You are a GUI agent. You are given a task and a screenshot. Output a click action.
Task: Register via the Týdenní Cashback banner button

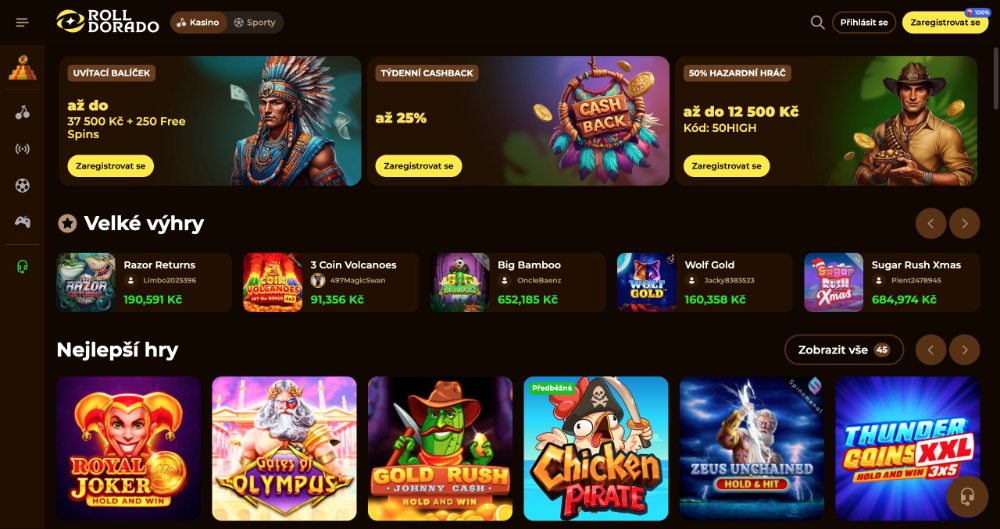[418, 166]
